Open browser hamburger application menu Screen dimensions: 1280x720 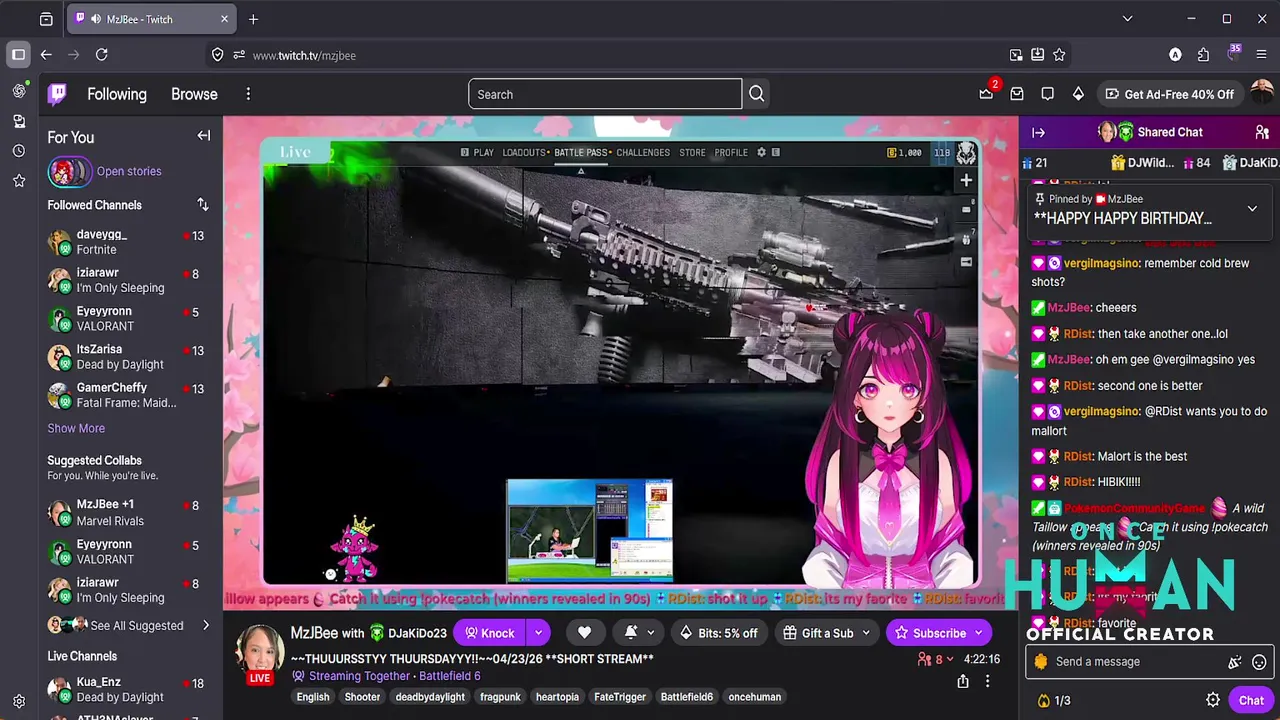(1262, 55)
